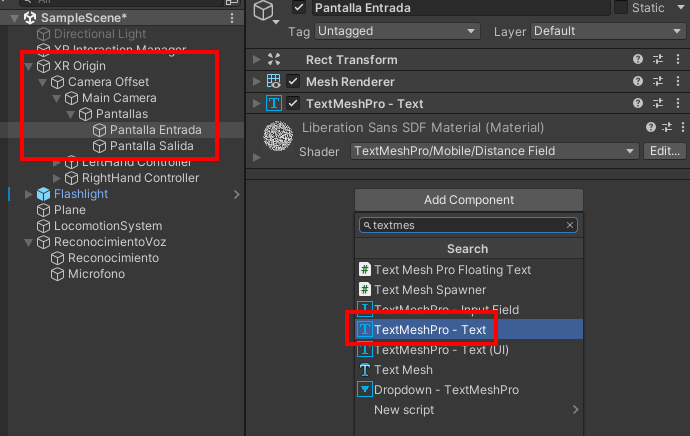Disable the Mesh Renderer component checkbox
Viewport: 690px width, 436px height.
pos(293,82)
